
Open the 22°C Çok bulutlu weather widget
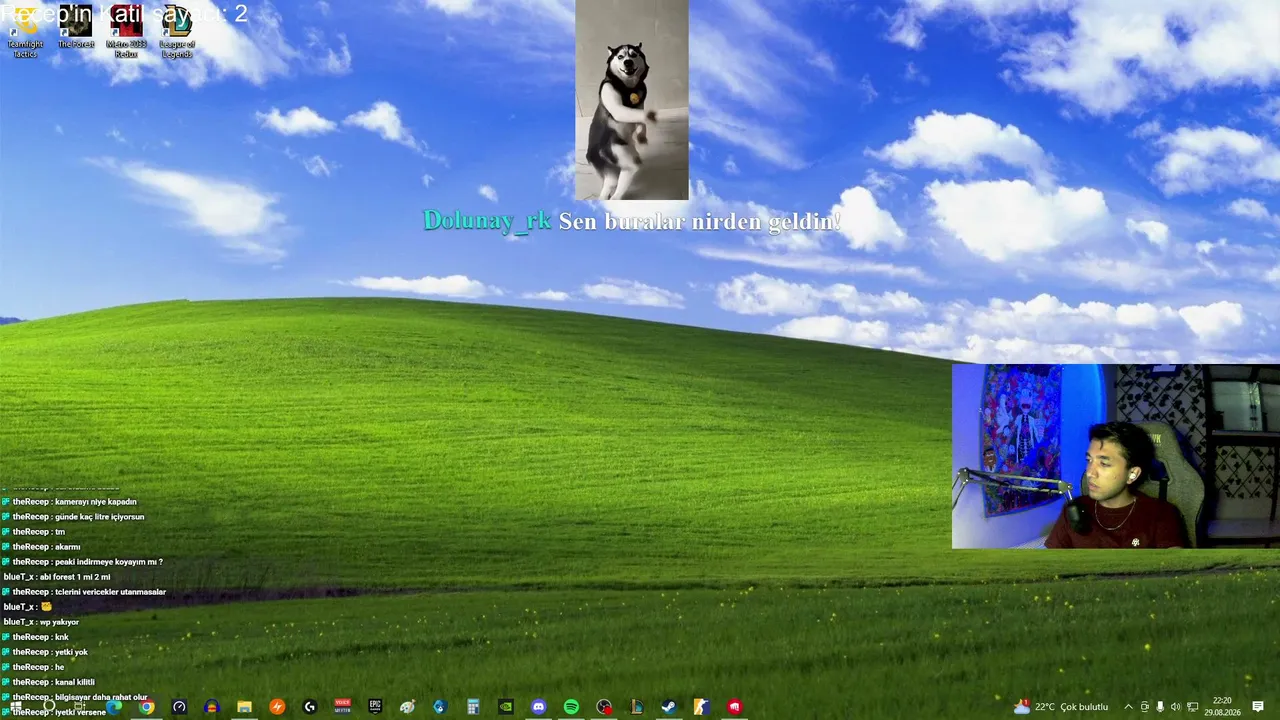pyautogui.click(x=1061, y=707)
